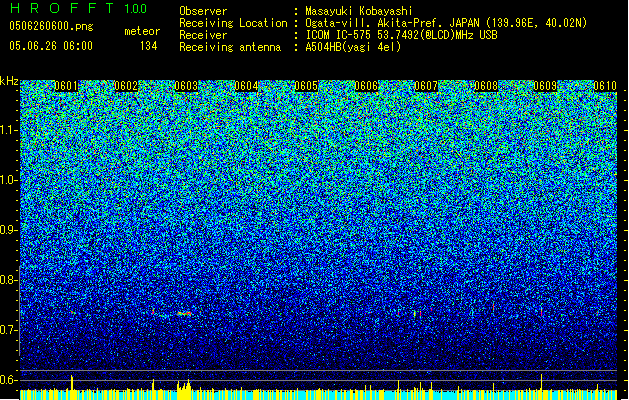The image size is (629, 400).
Task: Click the 0.6 frequency axis label
Action: point(8,380)
